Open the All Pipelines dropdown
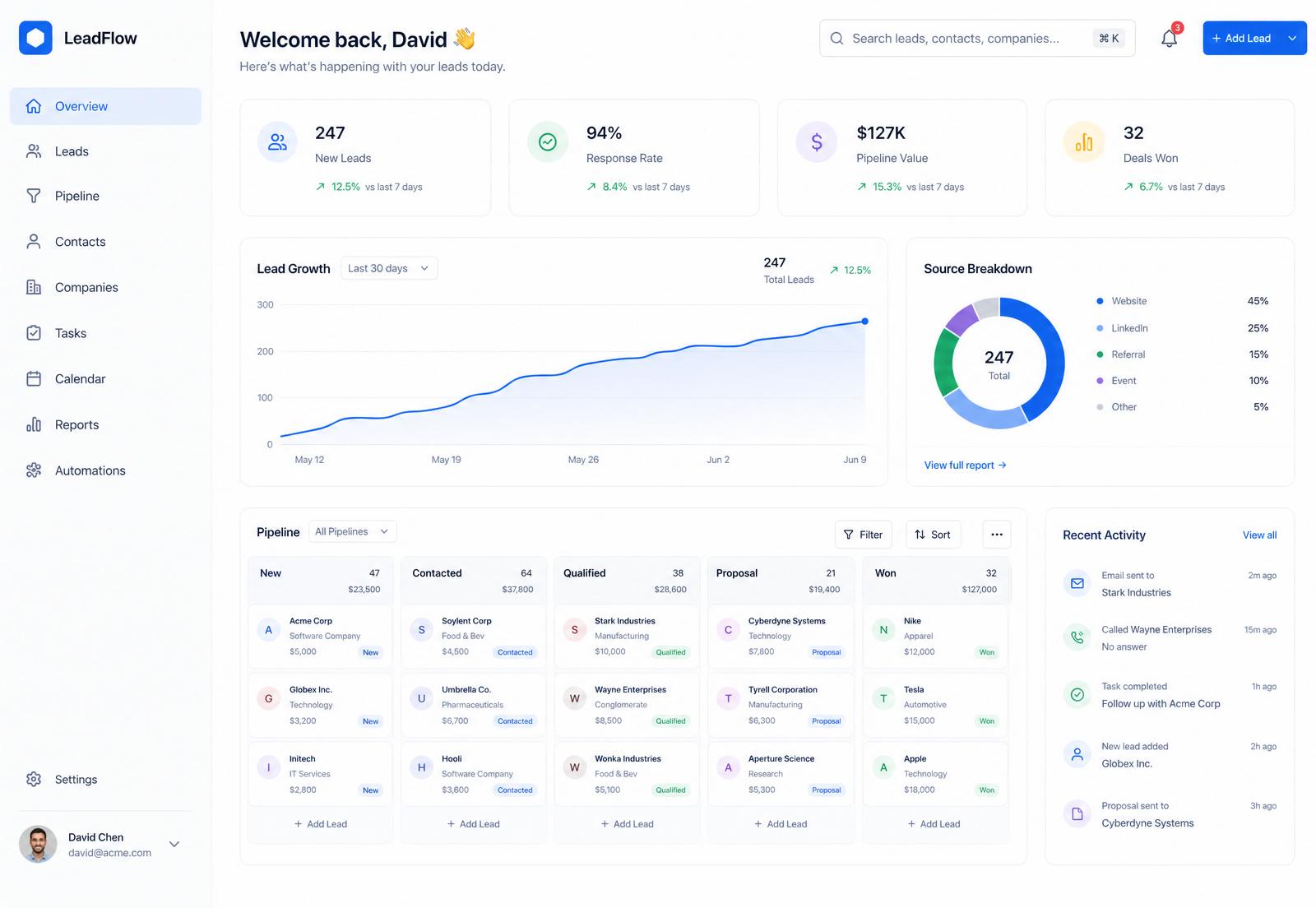This screenshot has width=1316, height=908. point(352,531)
